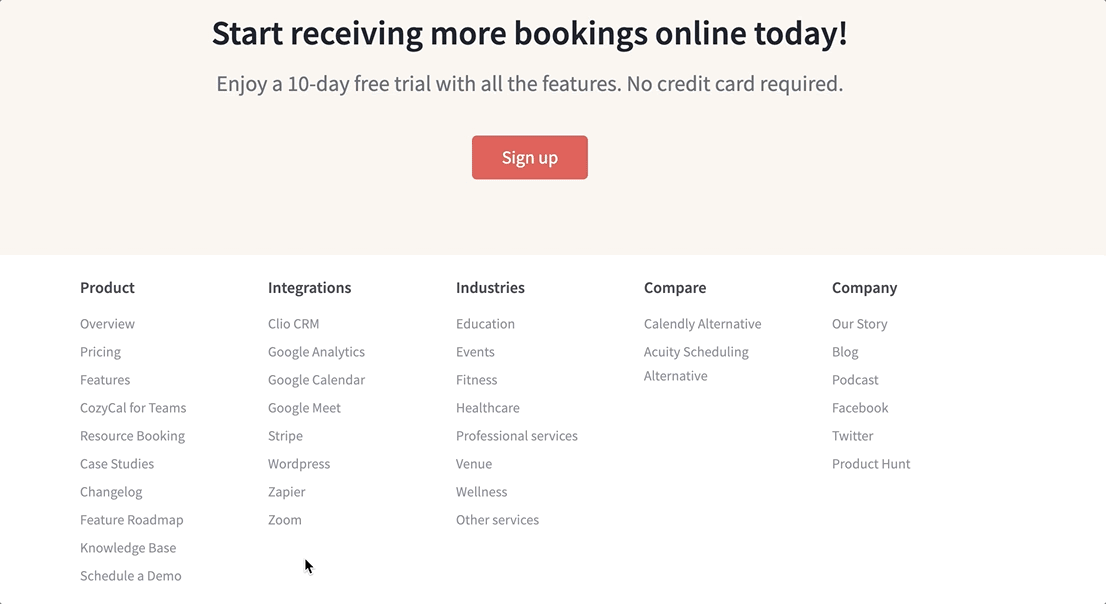View the Case Studies link
This screenshot has height=604, width=1106.
pyautogui.click(x=117, y=464)
